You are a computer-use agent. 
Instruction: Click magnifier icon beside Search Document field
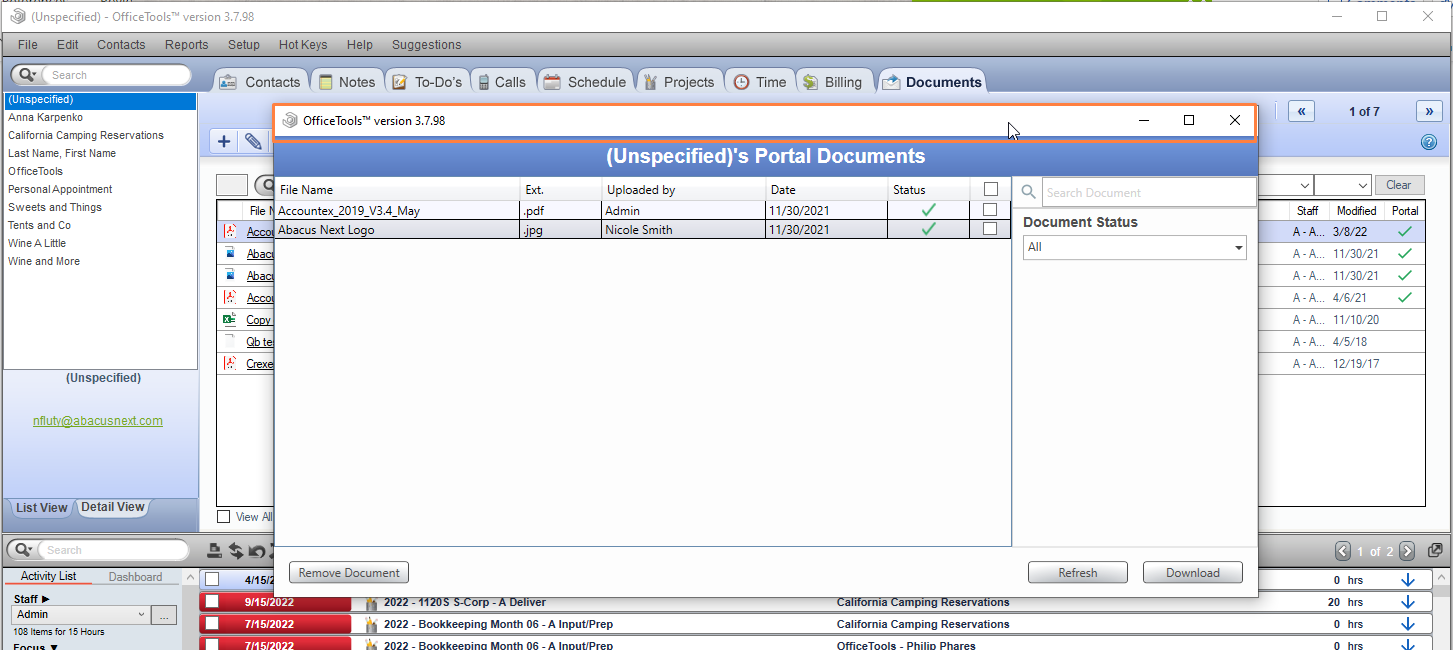(1028, 192)
